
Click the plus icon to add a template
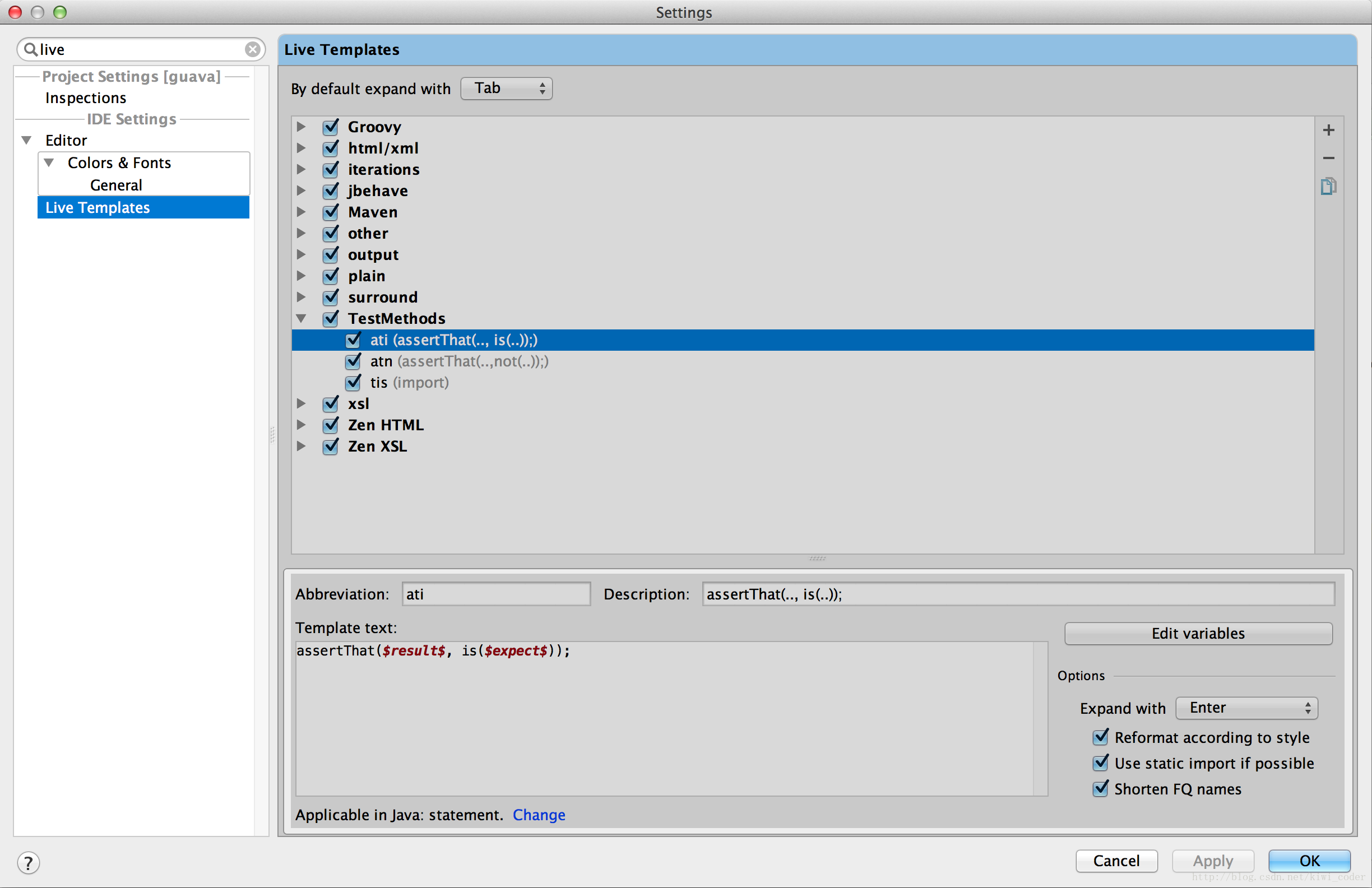1328,130
